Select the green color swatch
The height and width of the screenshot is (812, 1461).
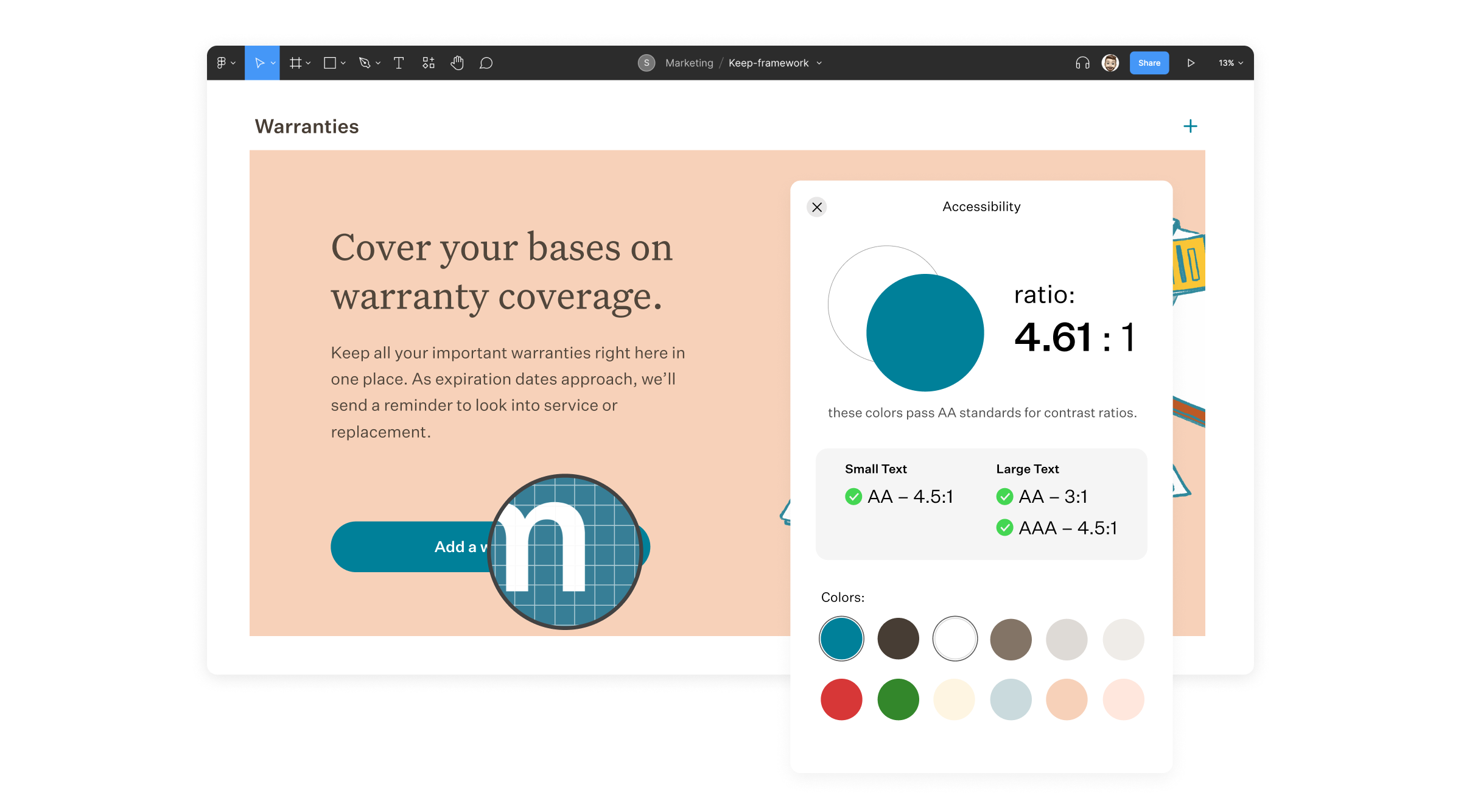(898, 699)
